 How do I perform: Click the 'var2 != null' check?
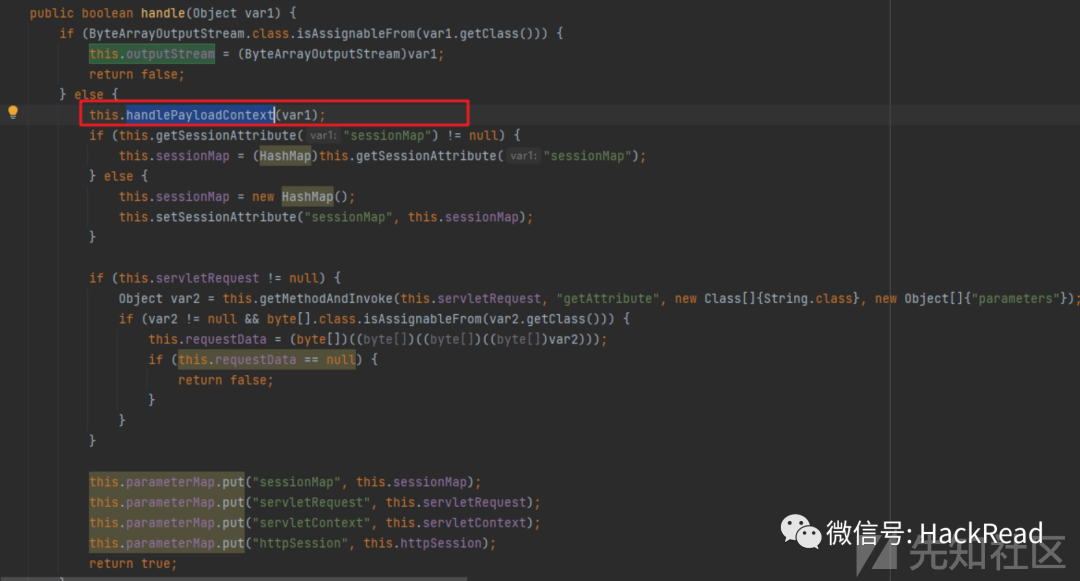[x=193, y=319]
